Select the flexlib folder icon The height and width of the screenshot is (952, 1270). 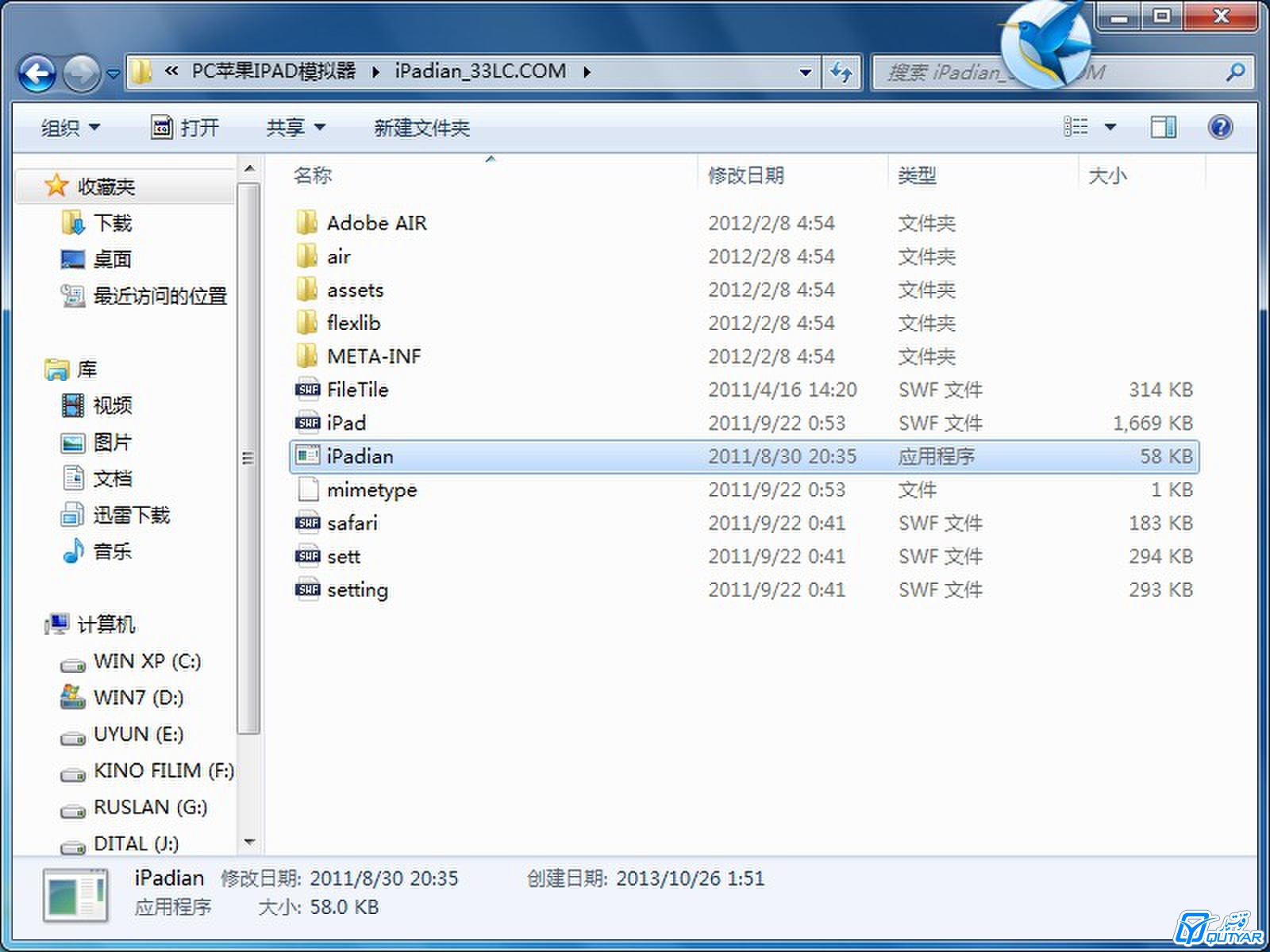coord(306,323)
